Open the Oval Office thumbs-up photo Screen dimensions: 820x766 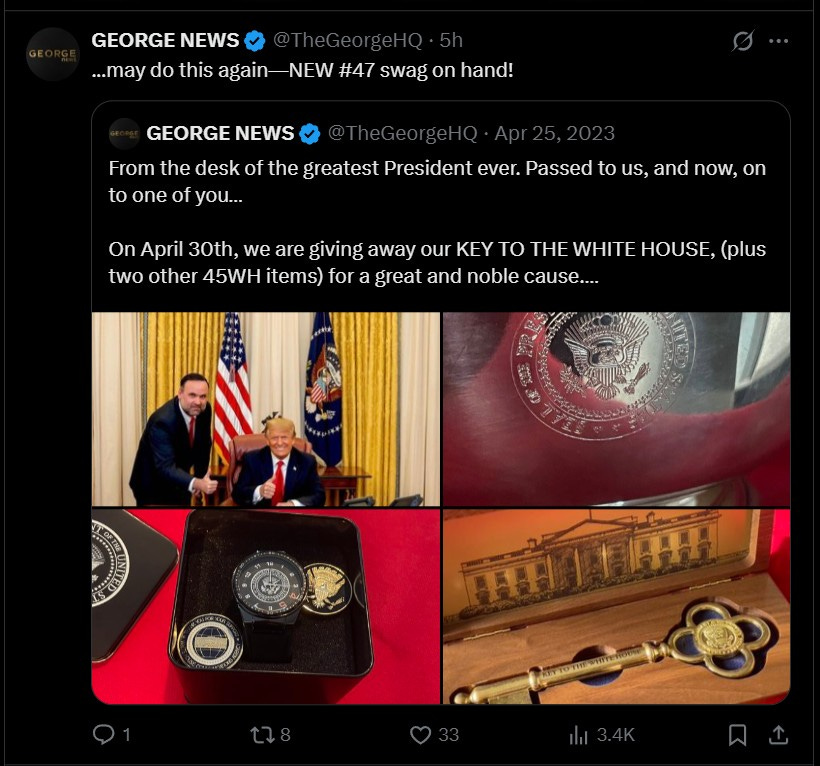[266, 409]
